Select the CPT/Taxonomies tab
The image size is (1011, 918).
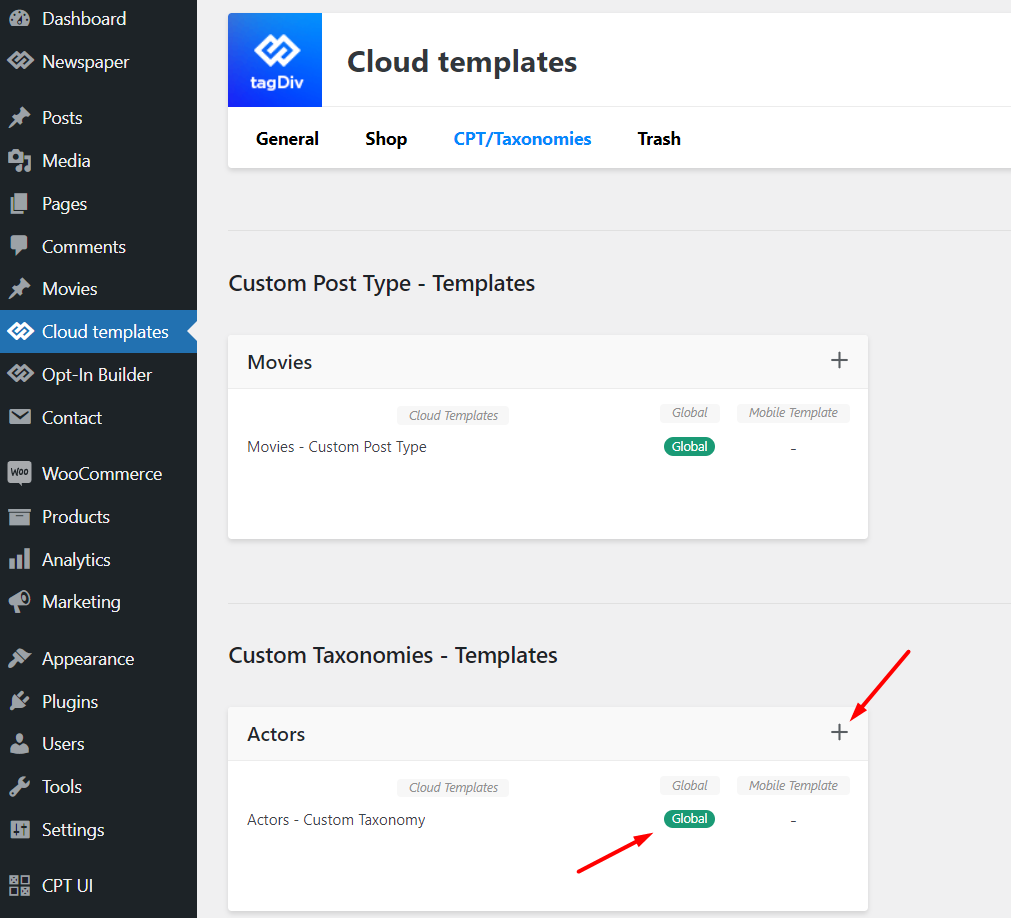522,139
